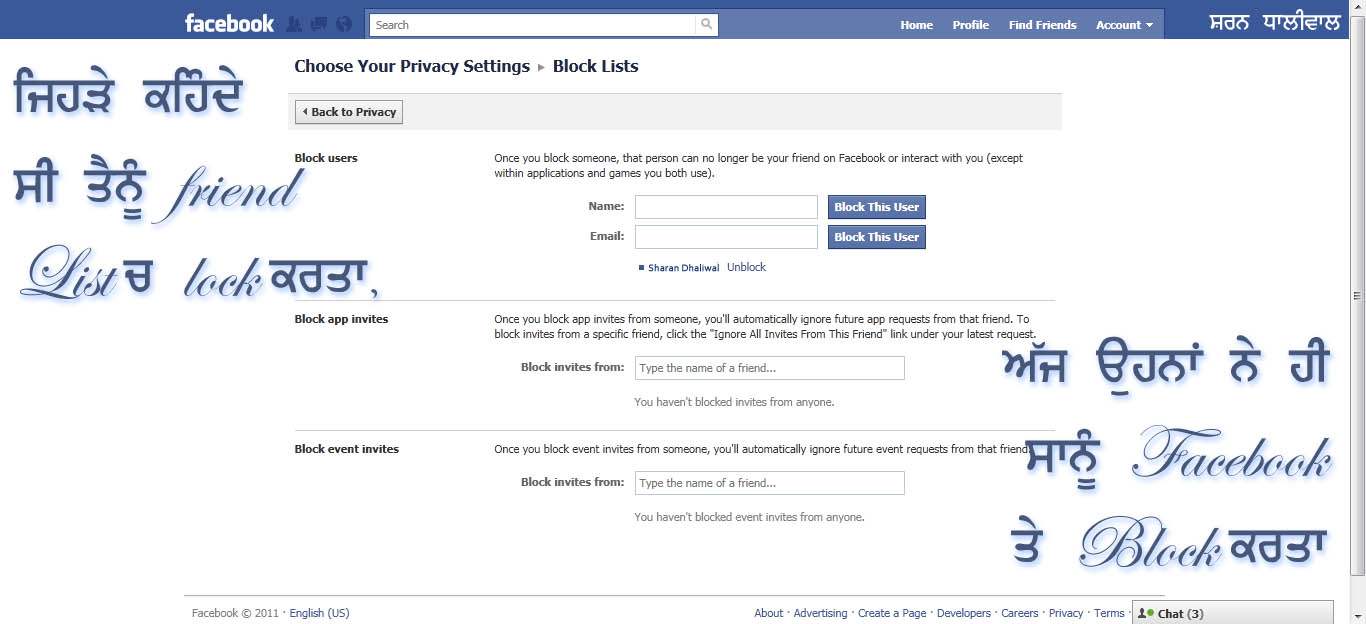
Task: Open the Terms footer link
Action: [x=1109, y=613]
